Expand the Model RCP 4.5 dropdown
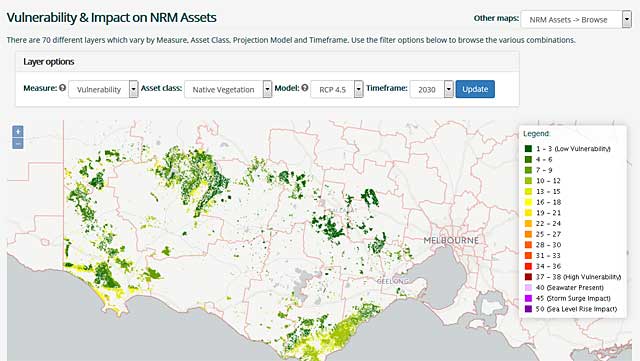Image resolution: width=640 pixels, height=361 pixels. [337, 89]
